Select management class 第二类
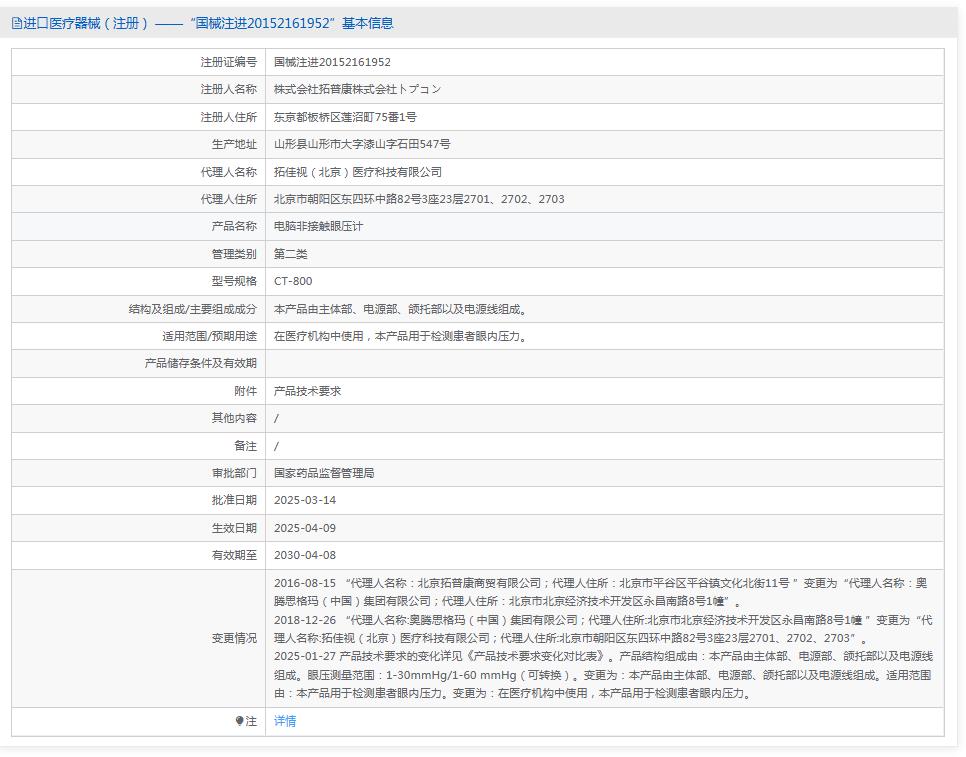Image resolution: width=966 pixels, height=757 pixels. (x=290, y=254)
